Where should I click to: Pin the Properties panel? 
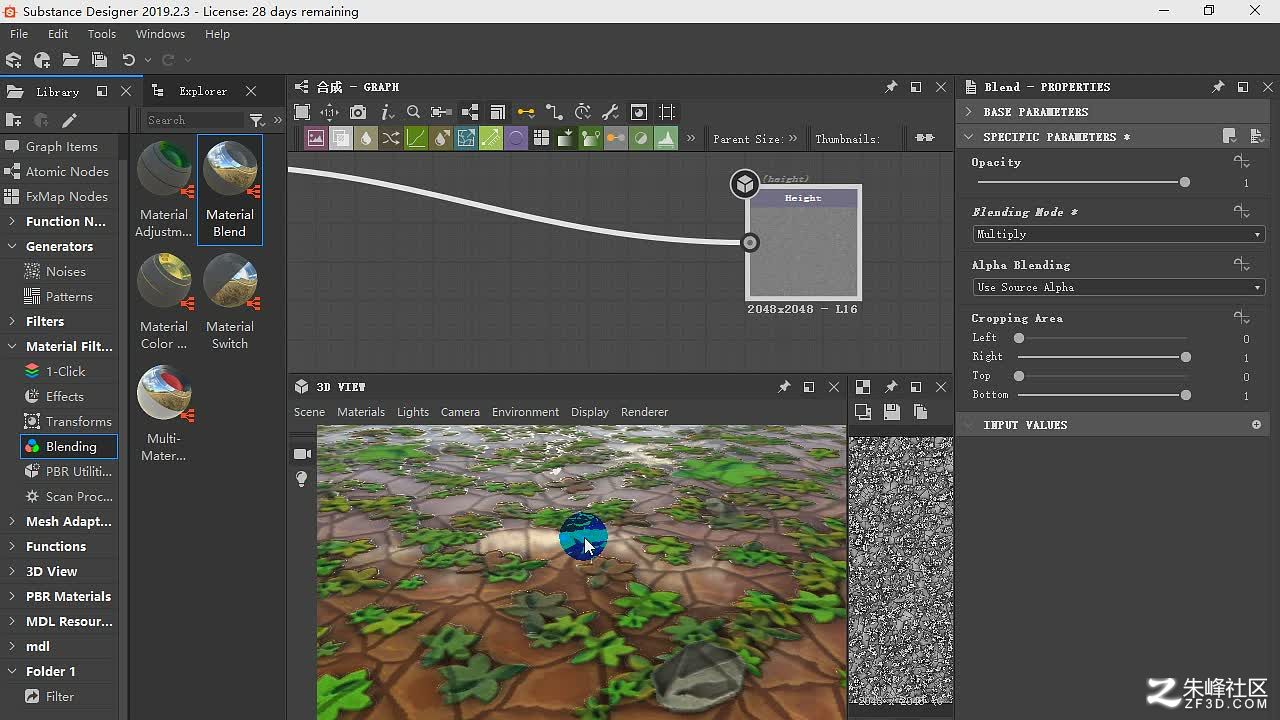pyautogui.click(x=1218, y=87)
